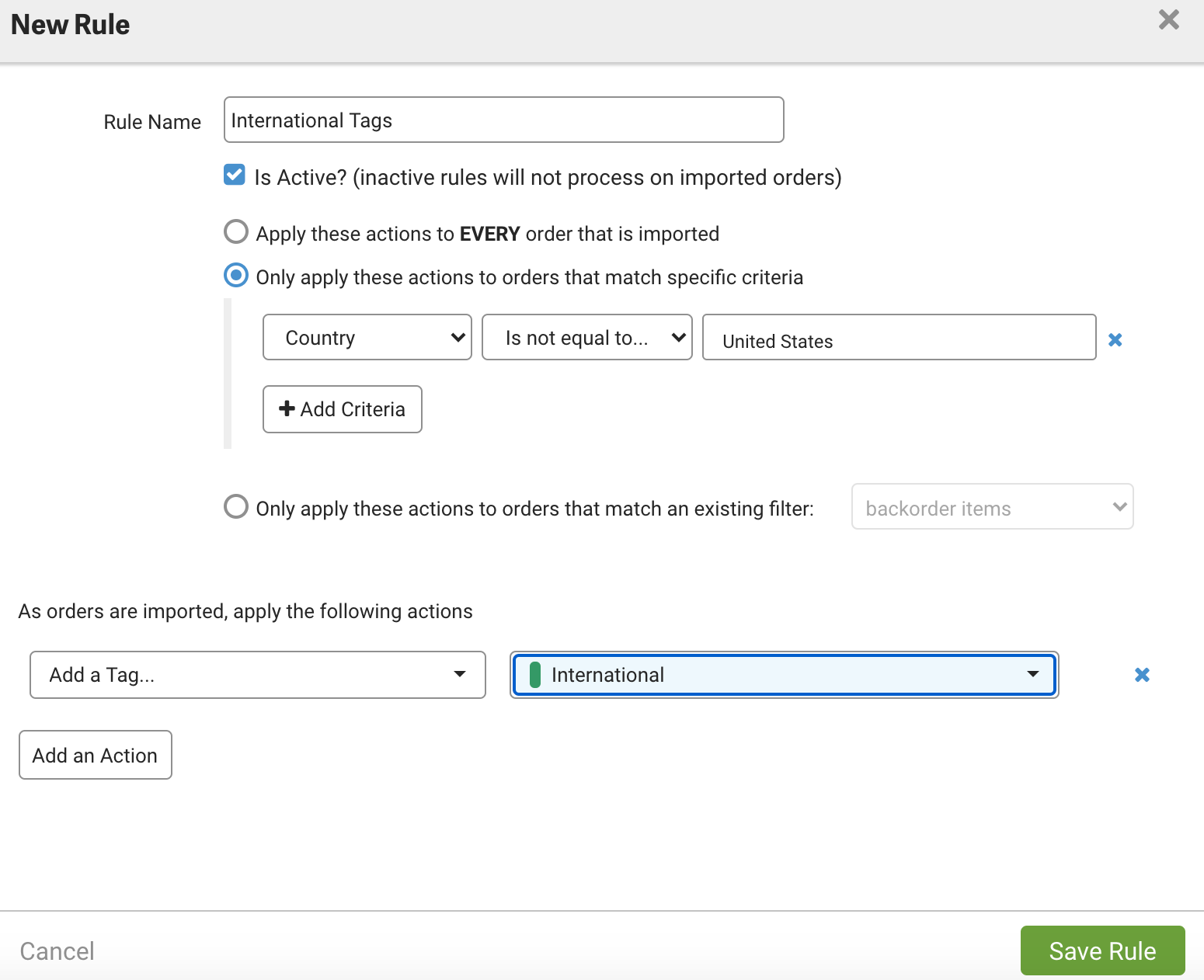Click the plus icon in Add Criteria
Viewport: 1204px width, 980px height.
[287, 408]
